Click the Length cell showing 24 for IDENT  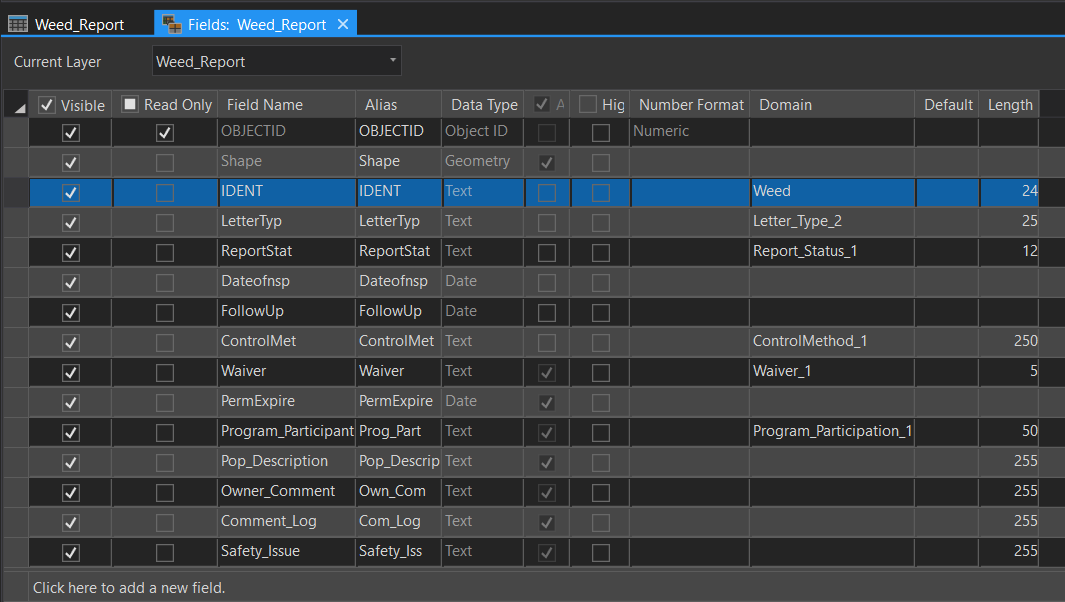pyautogui.click(x=1008, y=192)
